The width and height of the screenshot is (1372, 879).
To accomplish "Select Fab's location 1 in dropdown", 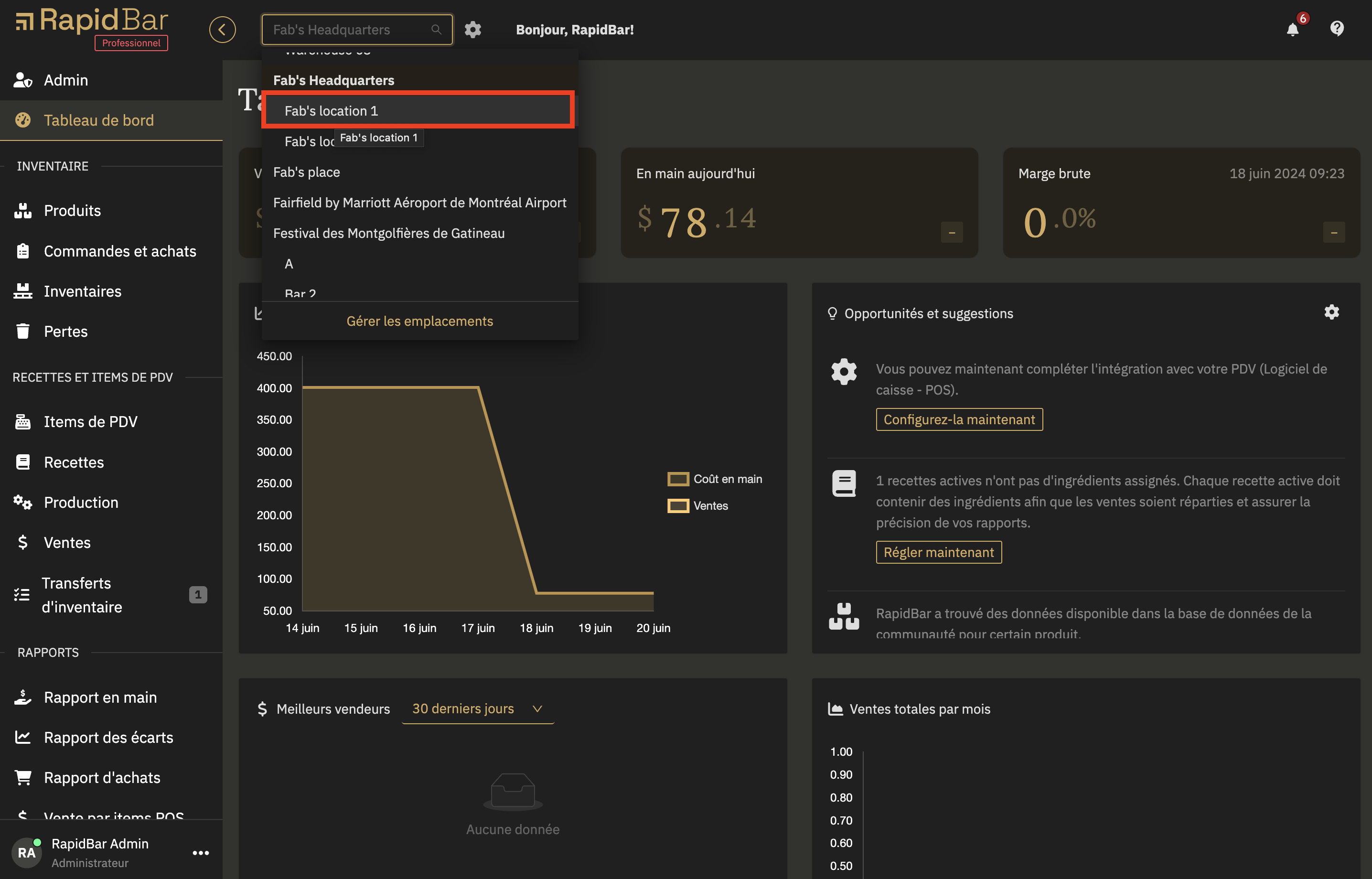I will pos(418,111).
